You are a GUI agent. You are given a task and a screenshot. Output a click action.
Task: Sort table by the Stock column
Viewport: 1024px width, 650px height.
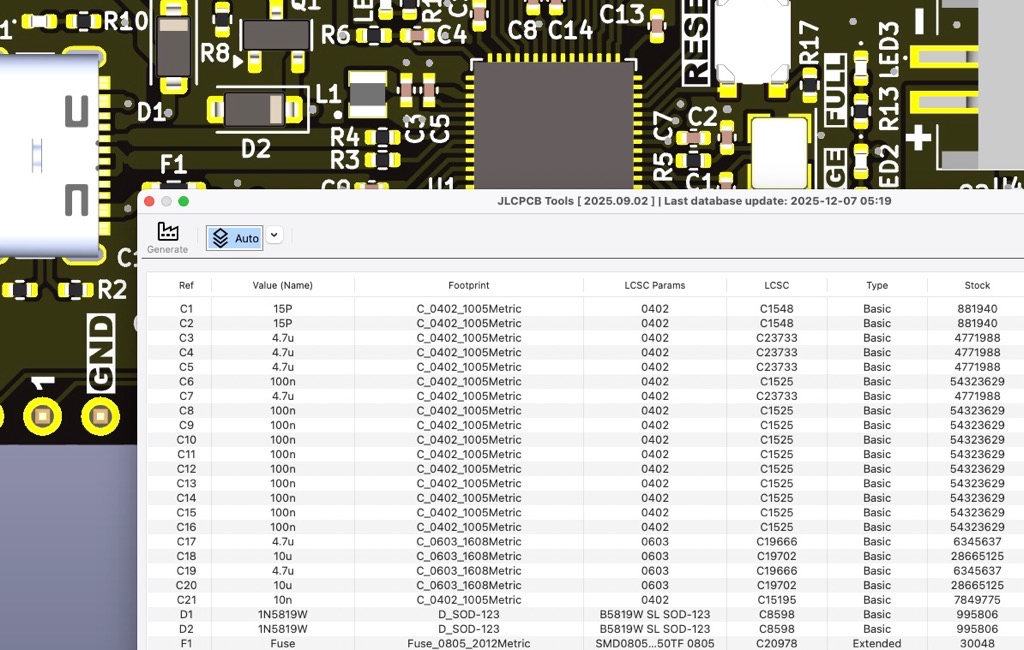click(977, 285)
